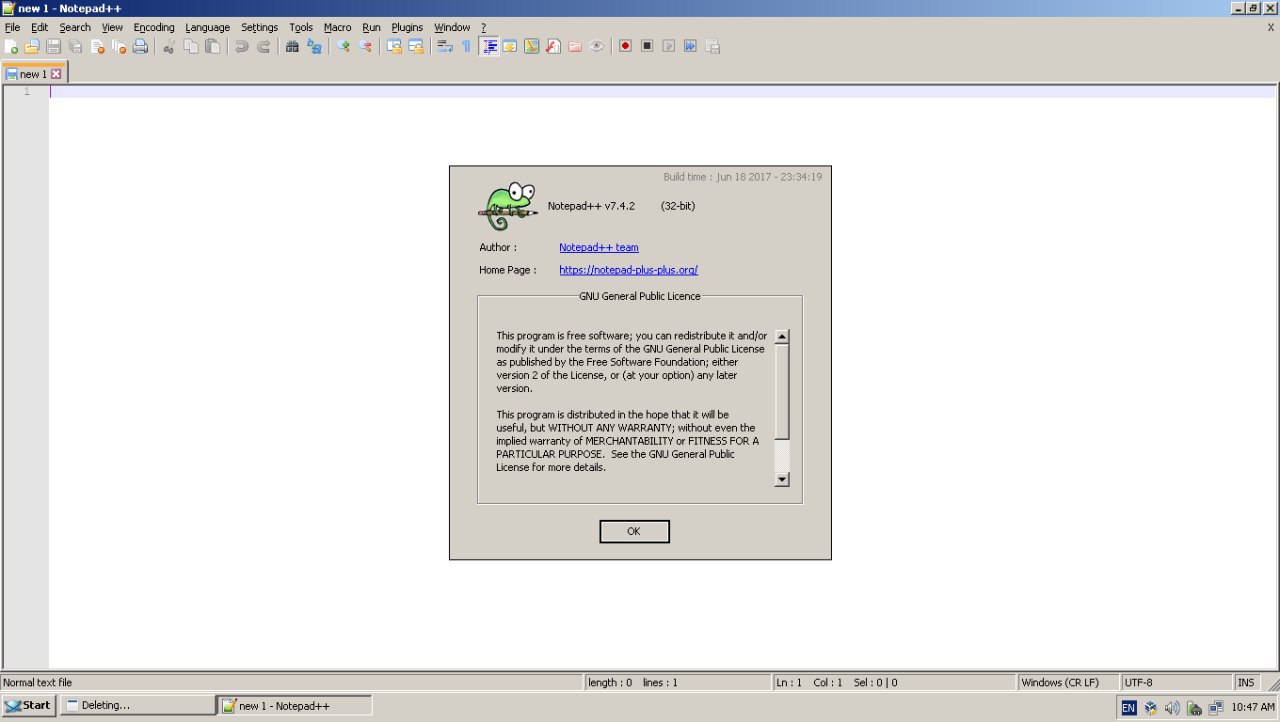The image size is (1280, 722).
Task: Open the Plugins menu
Action: pos(407,27)
